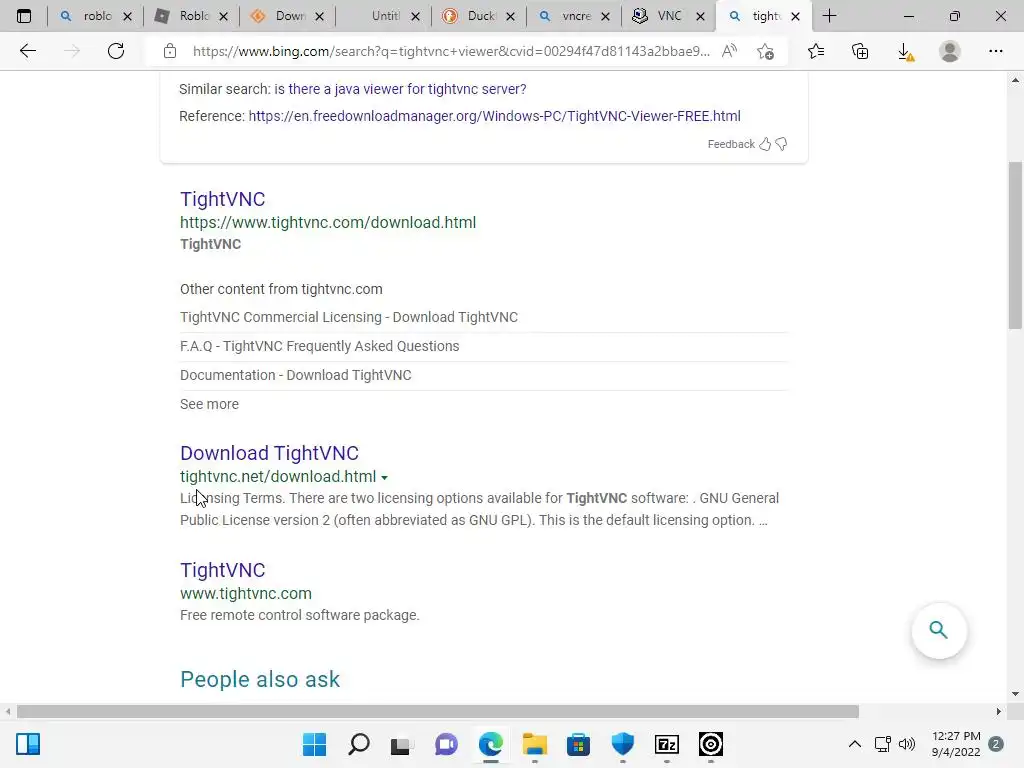Launch Microsoft Store from taskbar
Viewport: 1024px width, 768px height.
[578, 744]
